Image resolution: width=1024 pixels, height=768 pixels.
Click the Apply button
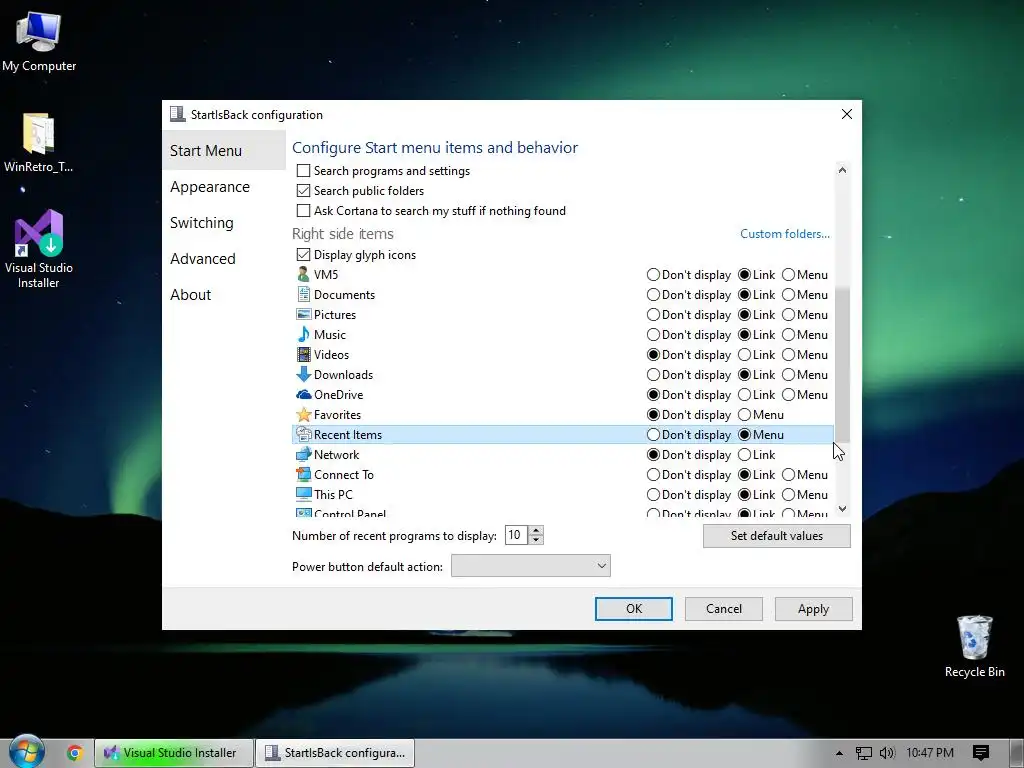point(813,609)
